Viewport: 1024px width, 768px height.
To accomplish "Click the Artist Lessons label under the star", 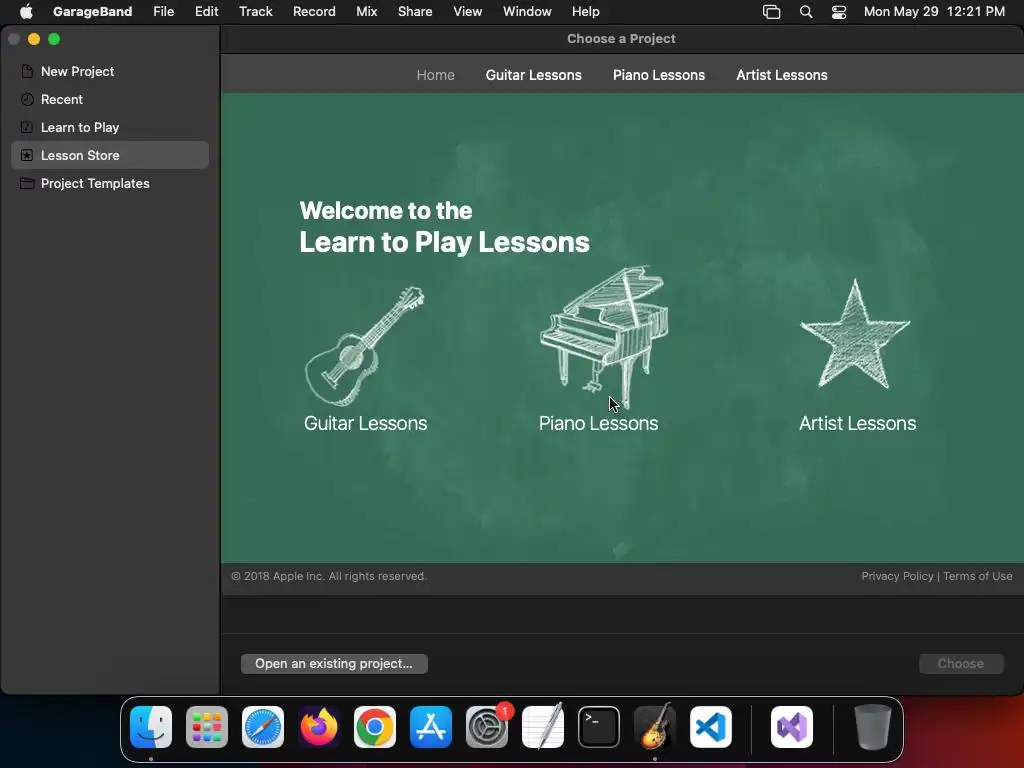I will click(857, 423).
